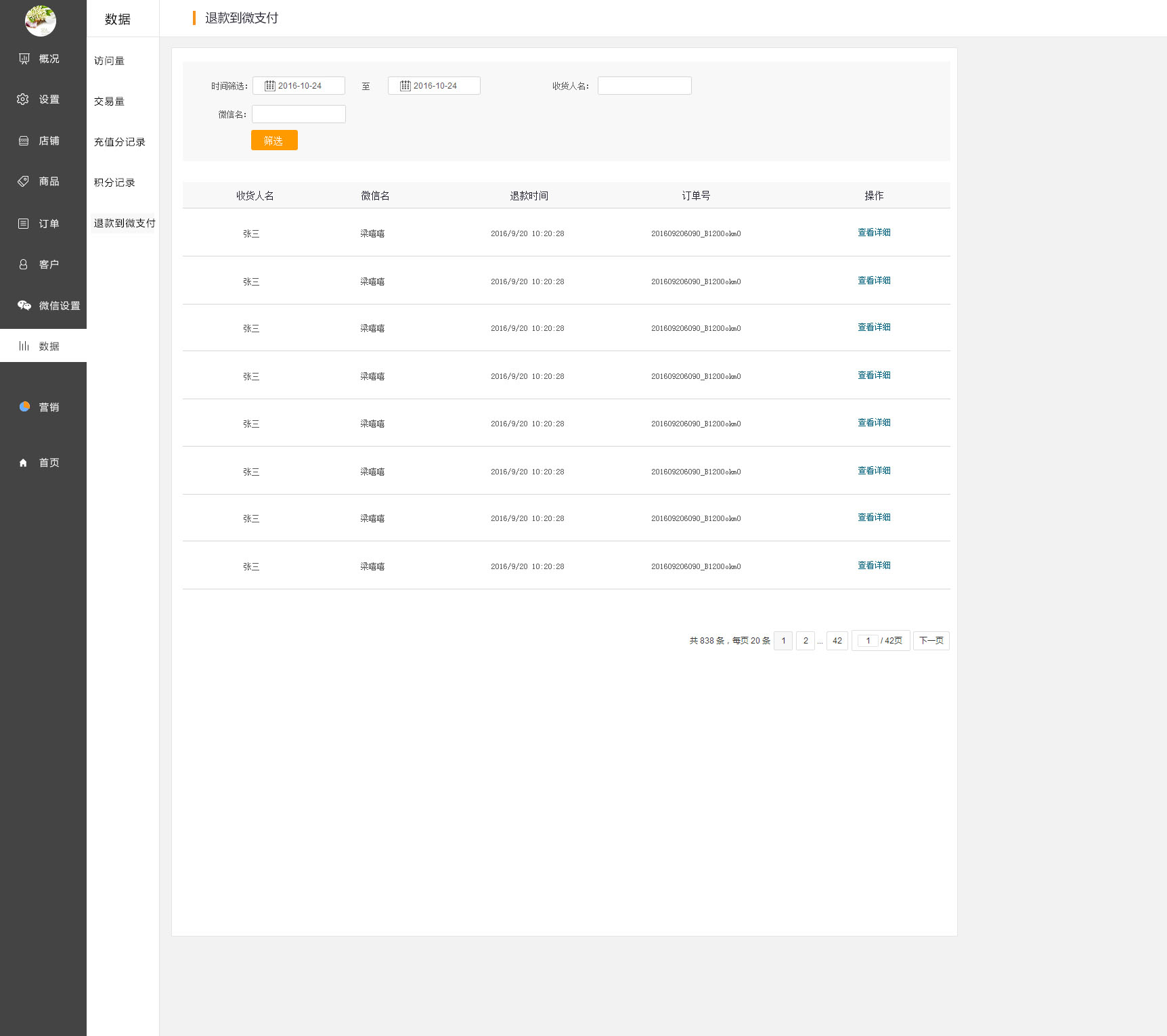
Task: Select 充值分记录 in the submenu
Action: [120, 142]
